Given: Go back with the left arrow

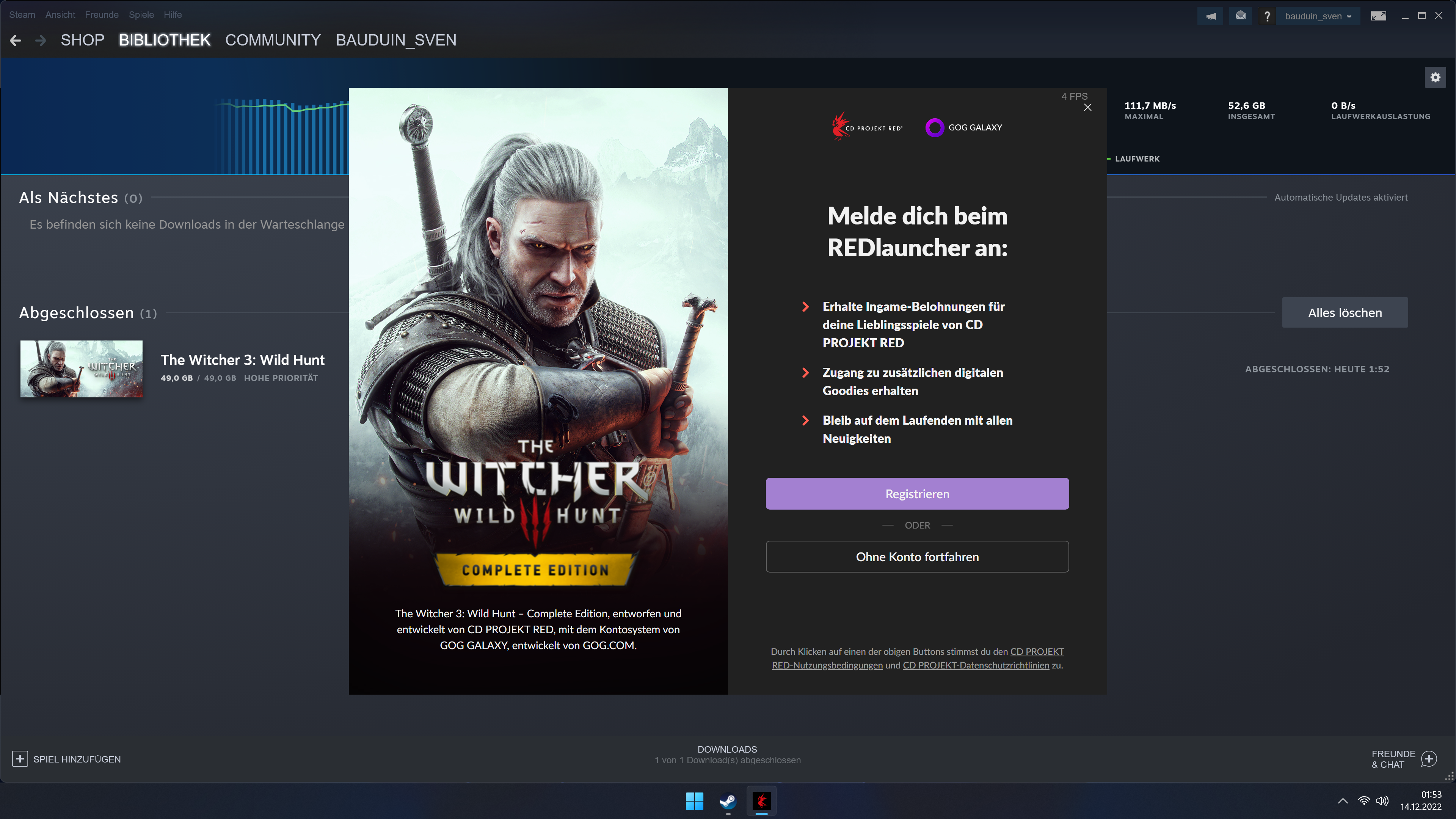Looking at the screenshot, I should tap(15, 40).
